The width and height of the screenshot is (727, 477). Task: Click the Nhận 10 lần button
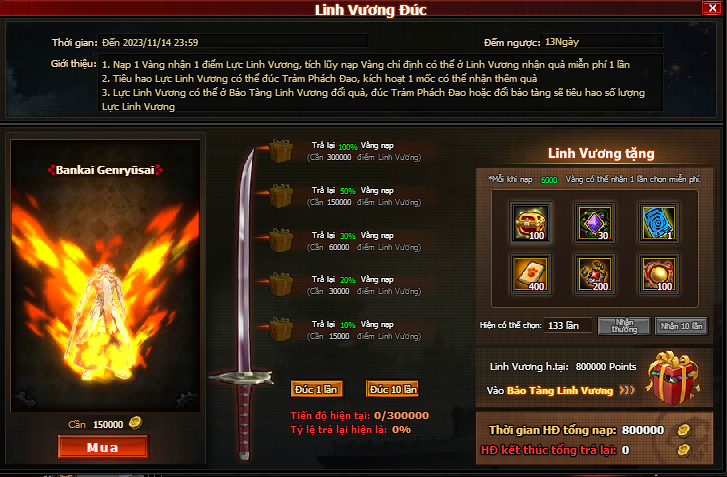pyautogui.click(x=681, y=326)
